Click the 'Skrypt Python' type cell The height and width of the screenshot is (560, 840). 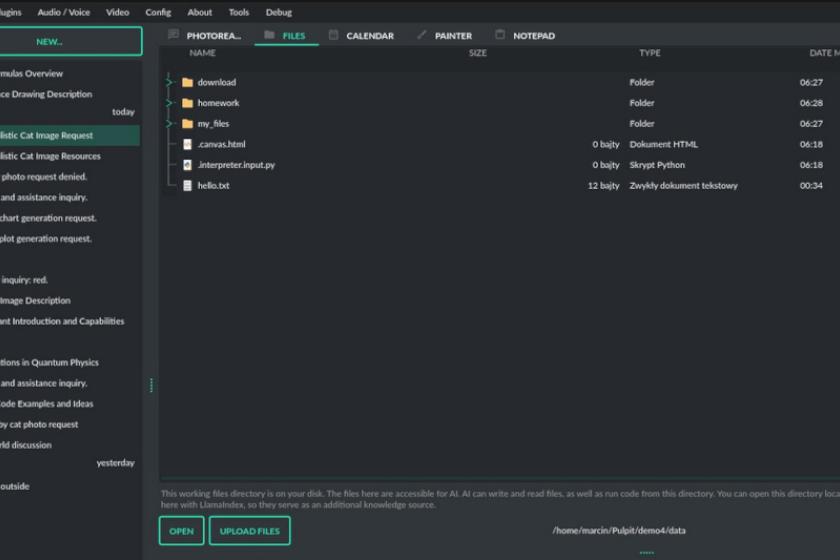[657, 165]
